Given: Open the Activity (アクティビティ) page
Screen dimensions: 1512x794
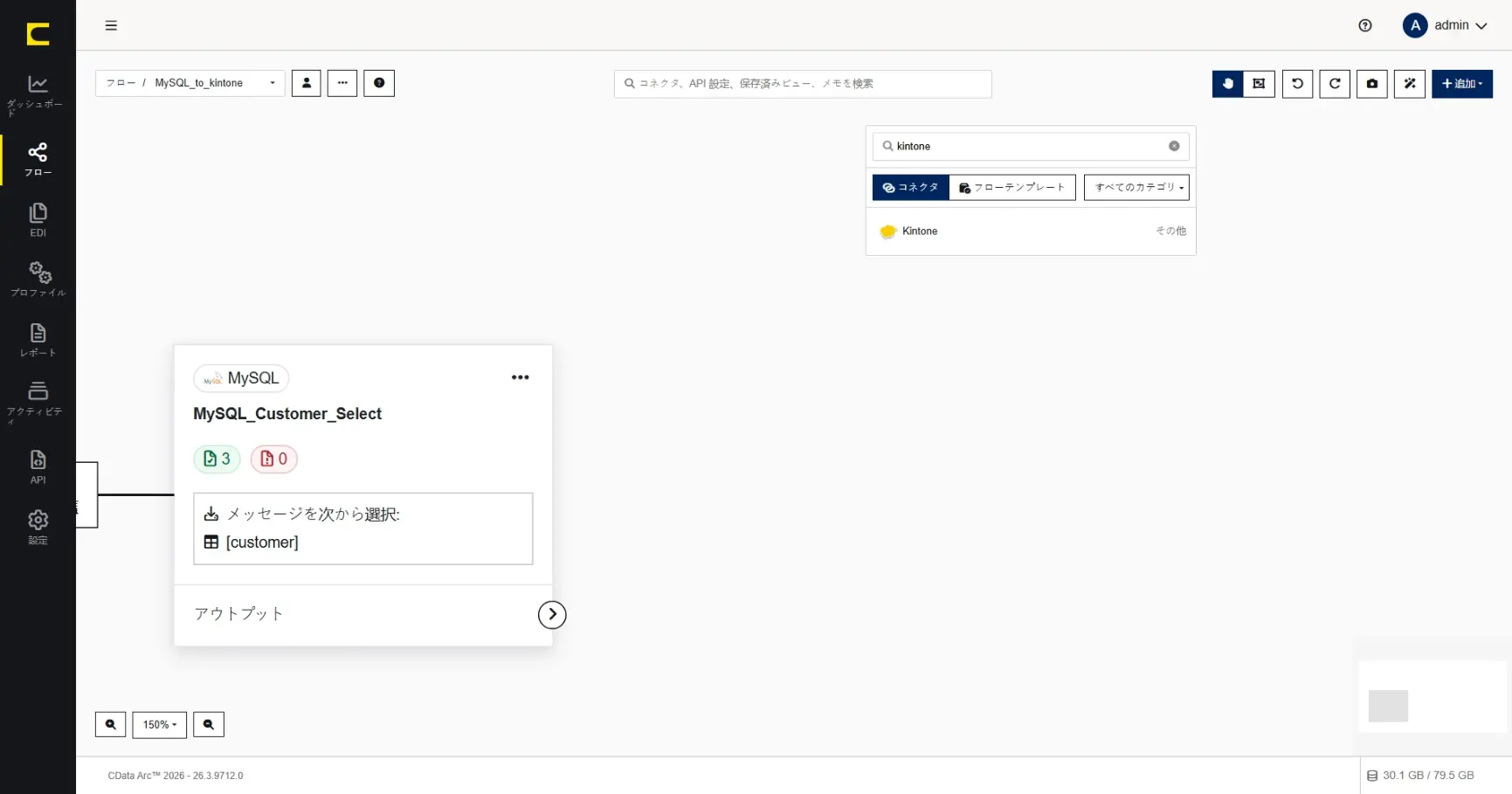Looking at the screenshot, I should [x=38, y=402].
